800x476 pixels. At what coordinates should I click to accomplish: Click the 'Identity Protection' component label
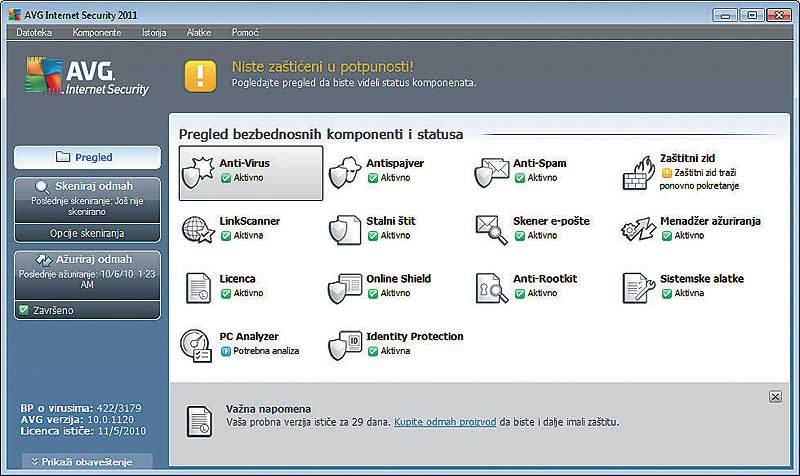click(x=415, y=336)
